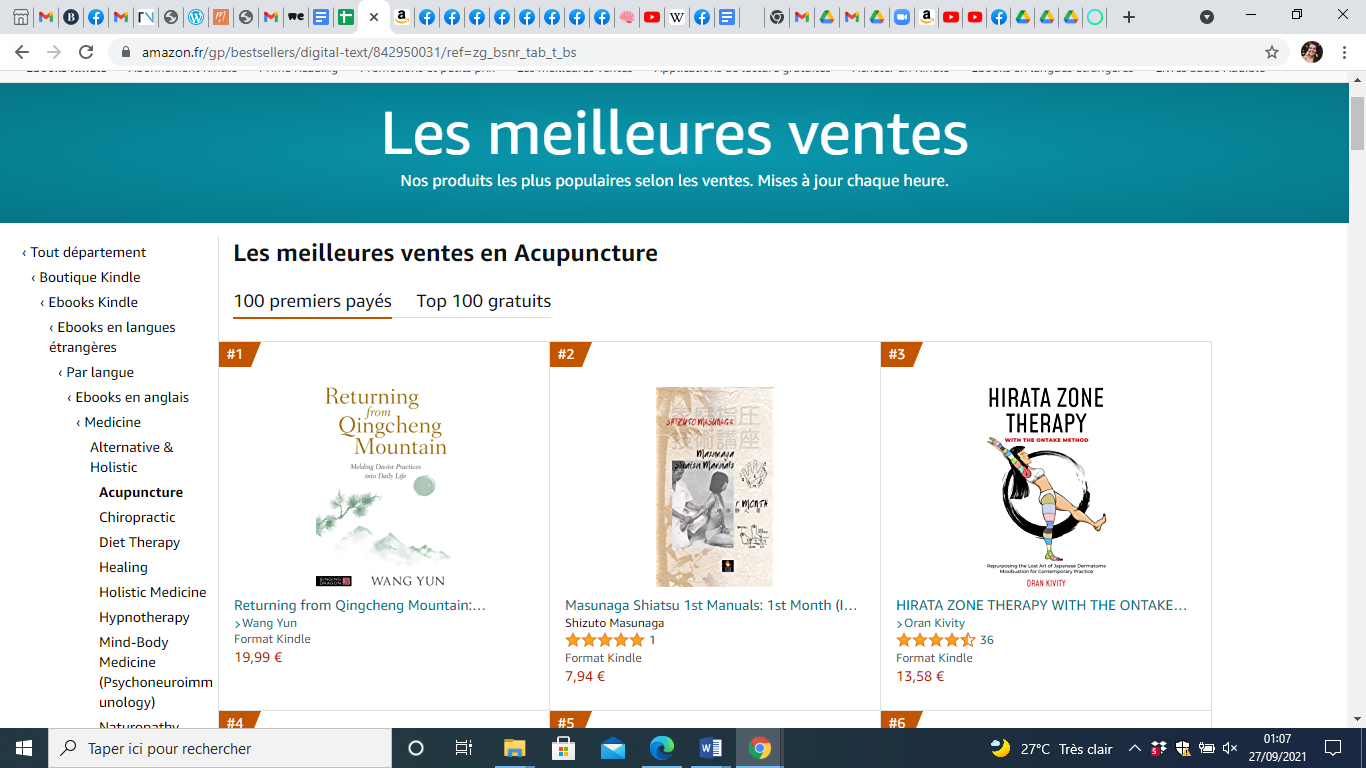The height and width of the screenshot is (768, 1366).
Task: Open File Explorer in the taskbar
Action: point(514,748)
